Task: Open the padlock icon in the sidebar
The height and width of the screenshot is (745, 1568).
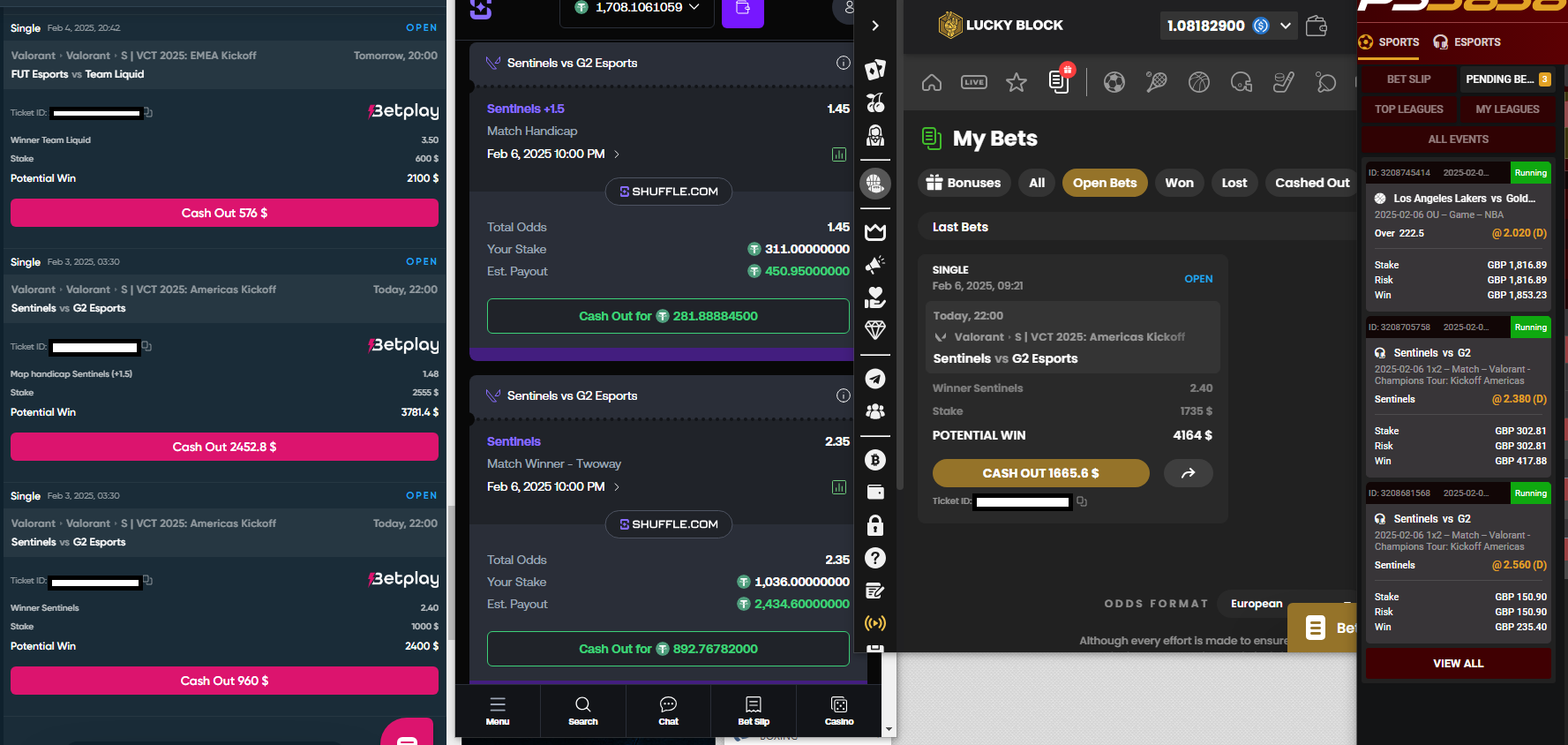Action: point(874,525)
